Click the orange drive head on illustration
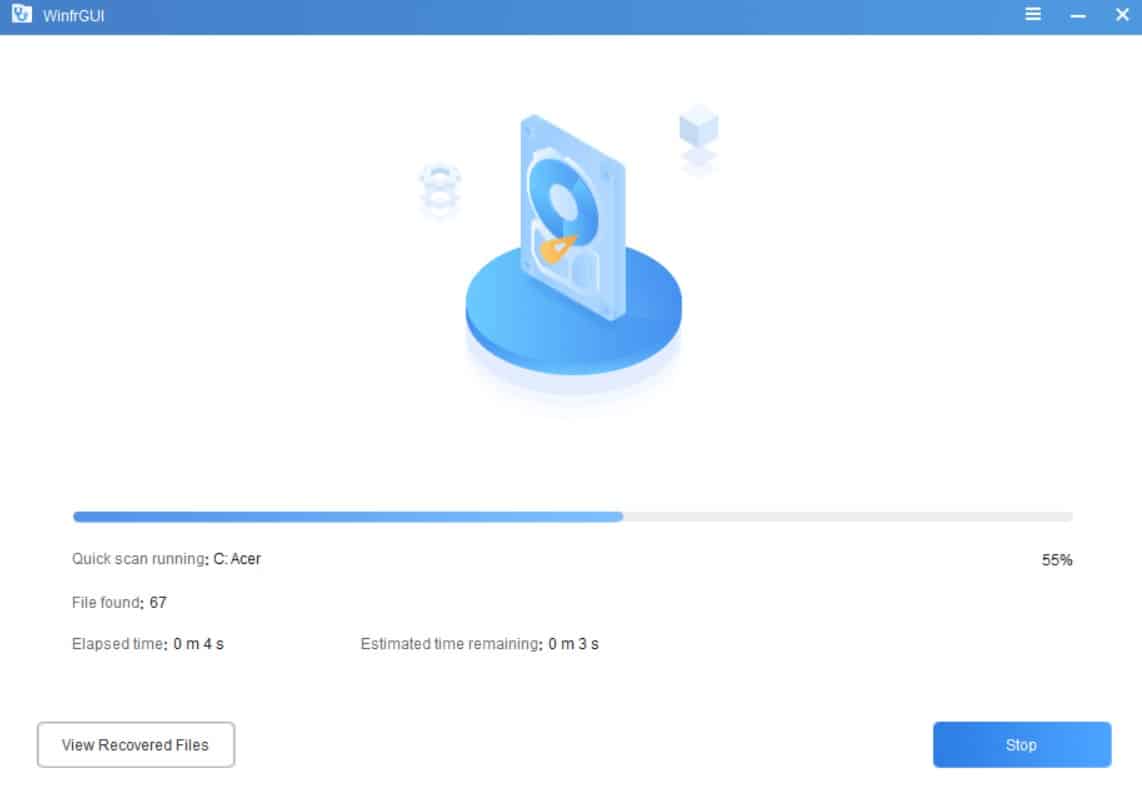 [557, 248]
